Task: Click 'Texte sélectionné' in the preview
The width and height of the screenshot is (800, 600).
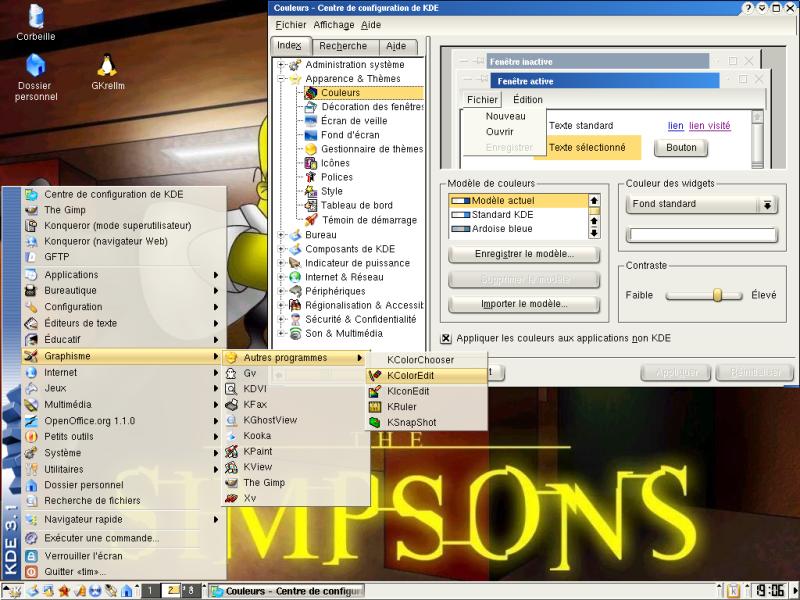Action: 587,147
